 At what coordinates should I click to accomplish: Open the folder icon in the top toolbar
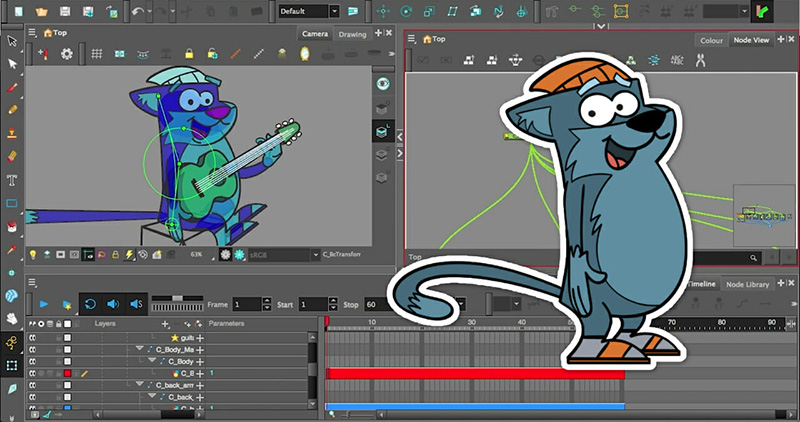(40, 11)
